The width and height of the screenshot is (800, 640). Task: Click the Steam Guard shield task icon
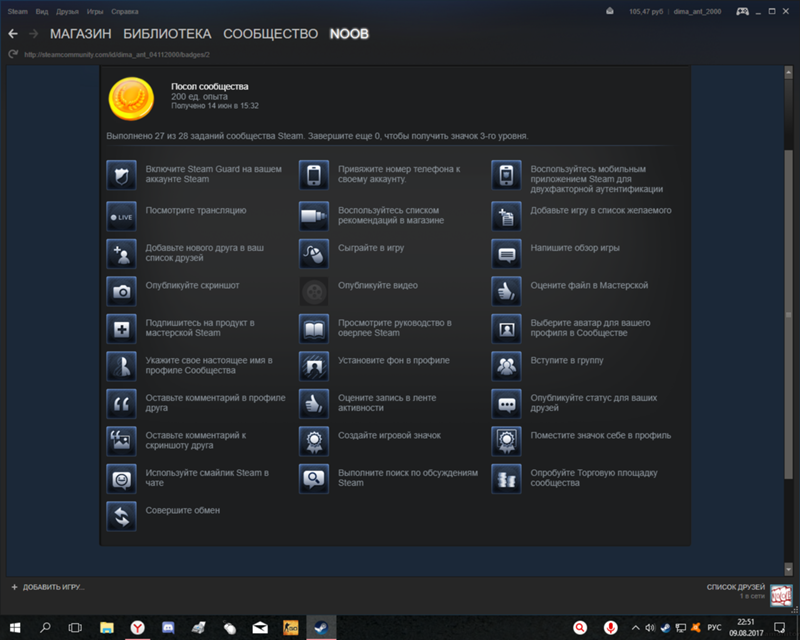[121, 176]
